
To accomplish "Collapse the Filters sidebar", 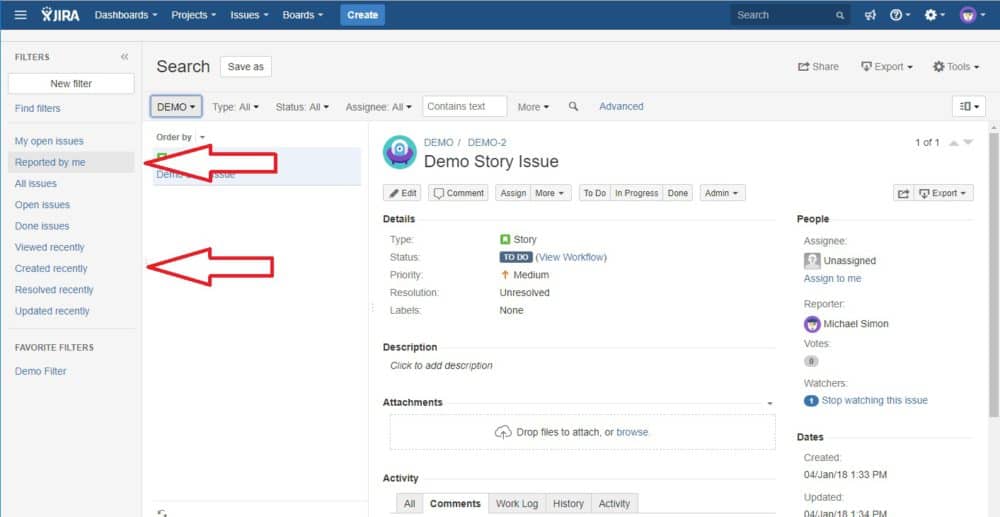I will (x=124, y=57).
